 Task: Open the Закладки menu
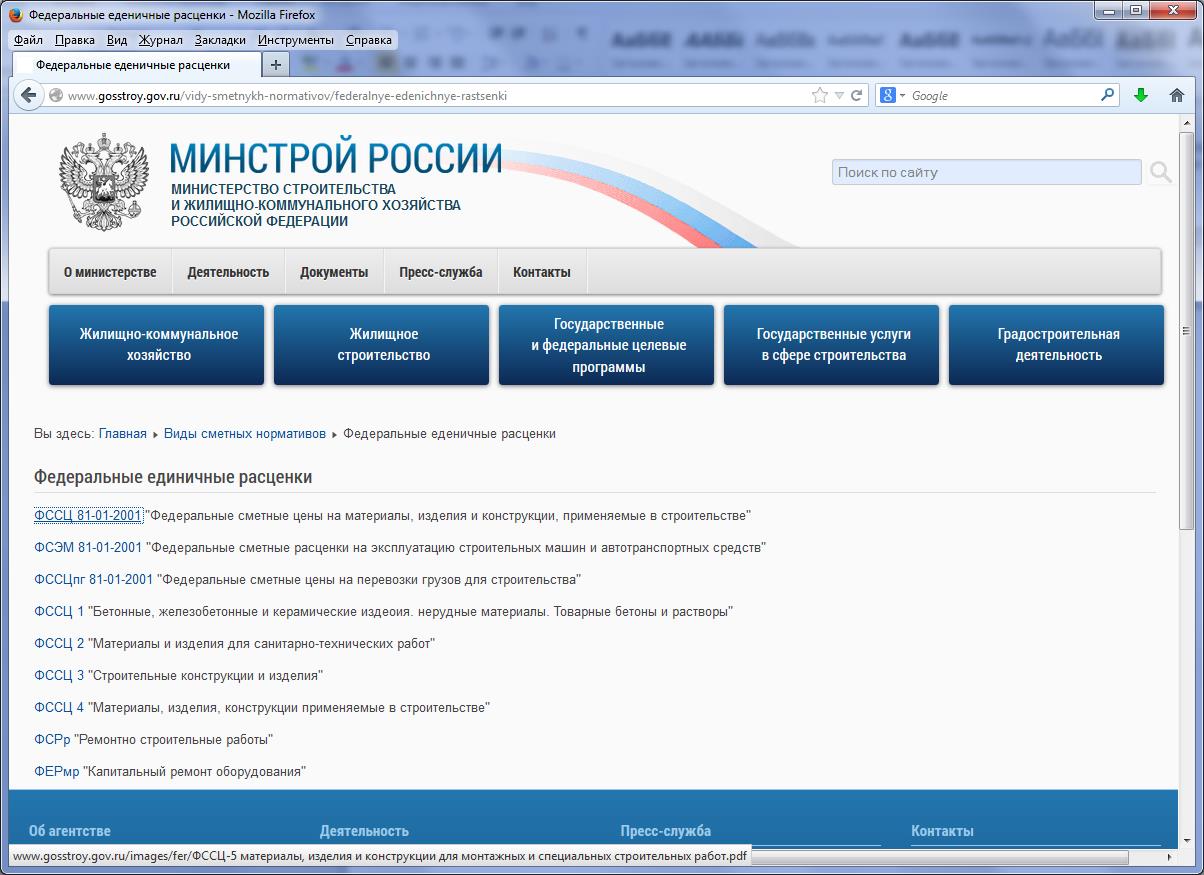220,40
